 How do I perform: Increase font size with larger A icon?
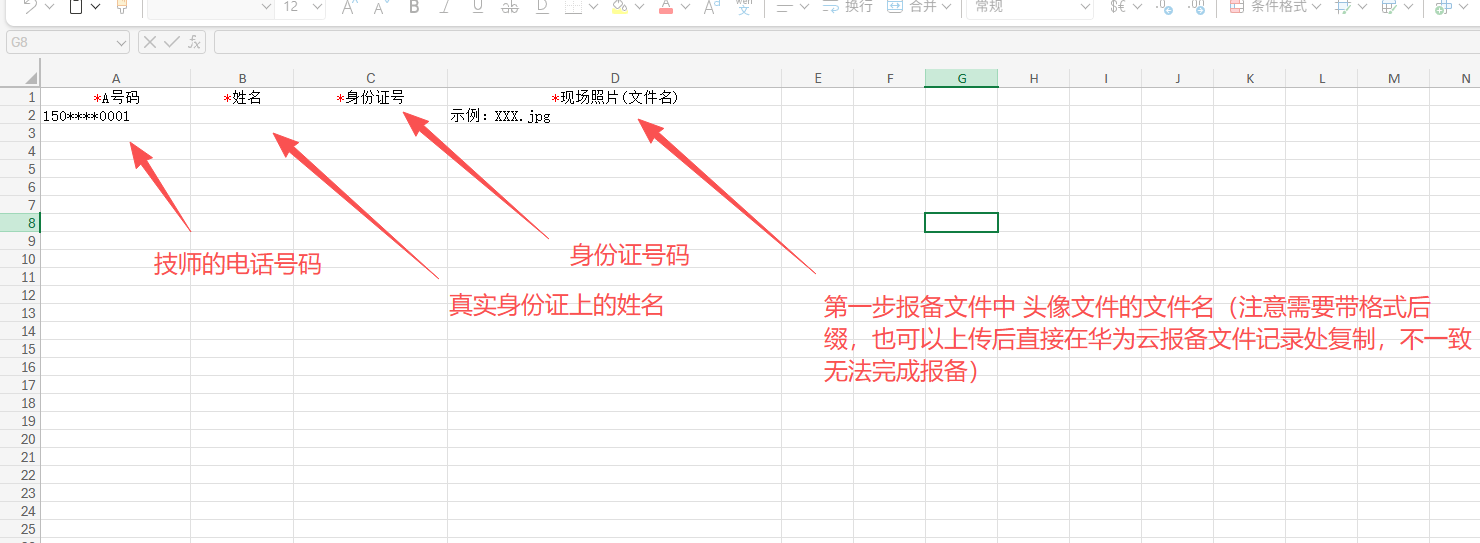[349, 7]
